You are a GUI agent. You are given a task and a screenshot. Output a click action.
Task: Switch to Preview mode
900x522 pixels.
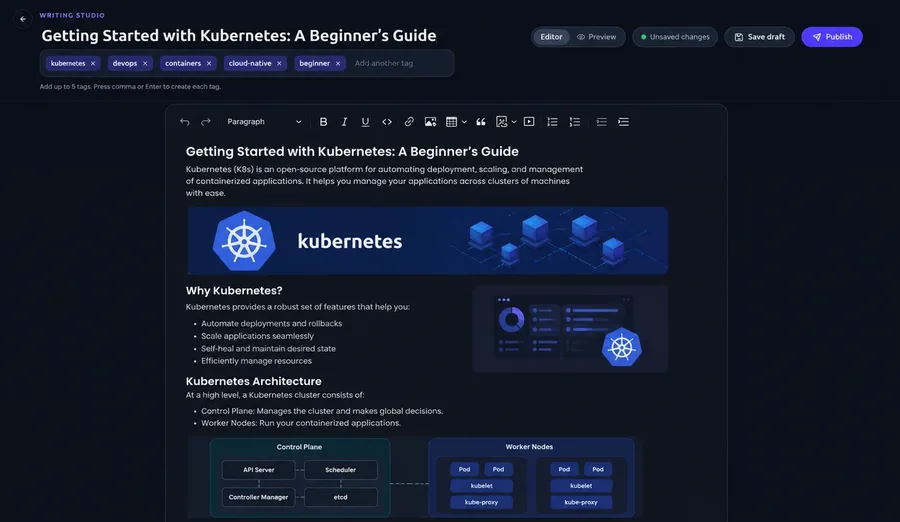(596, 37)
